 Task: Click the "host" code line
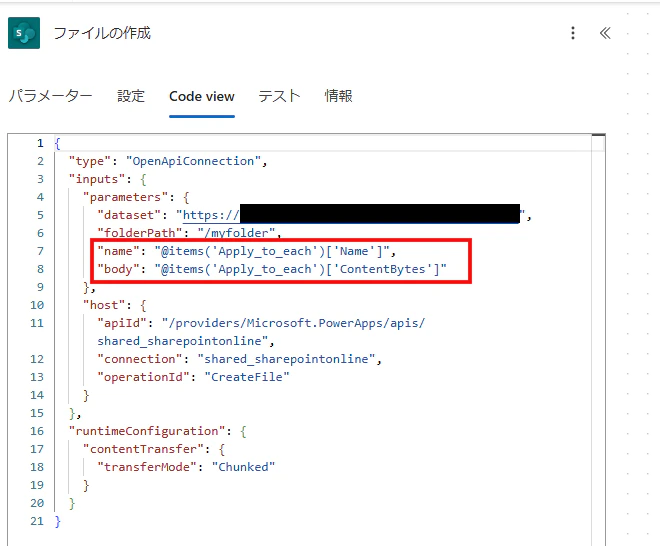pyautogui.click(x=114, y=305)
